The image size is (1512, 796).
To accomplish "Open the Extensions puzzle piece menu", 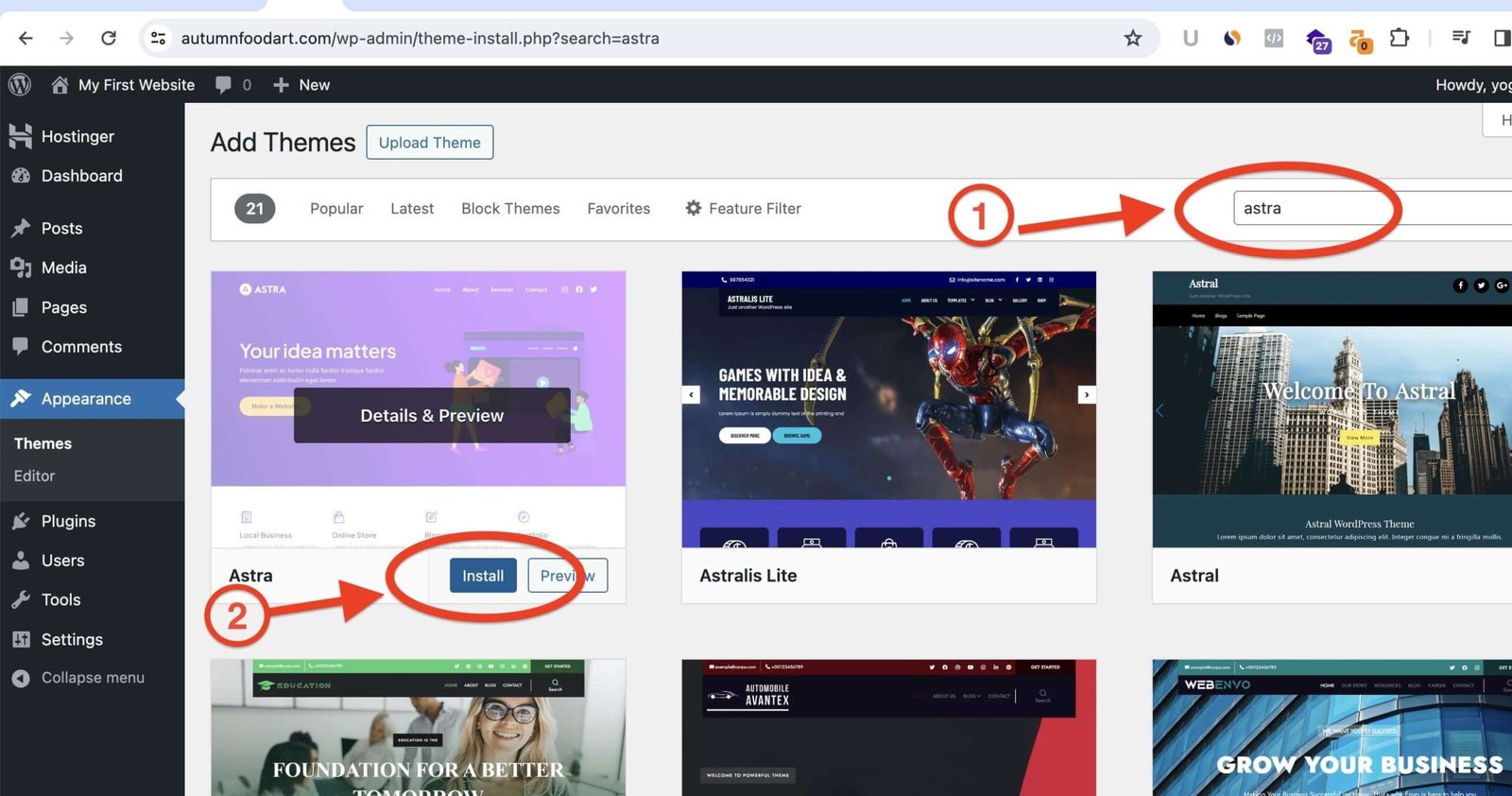I will [x=1400, y=38].
